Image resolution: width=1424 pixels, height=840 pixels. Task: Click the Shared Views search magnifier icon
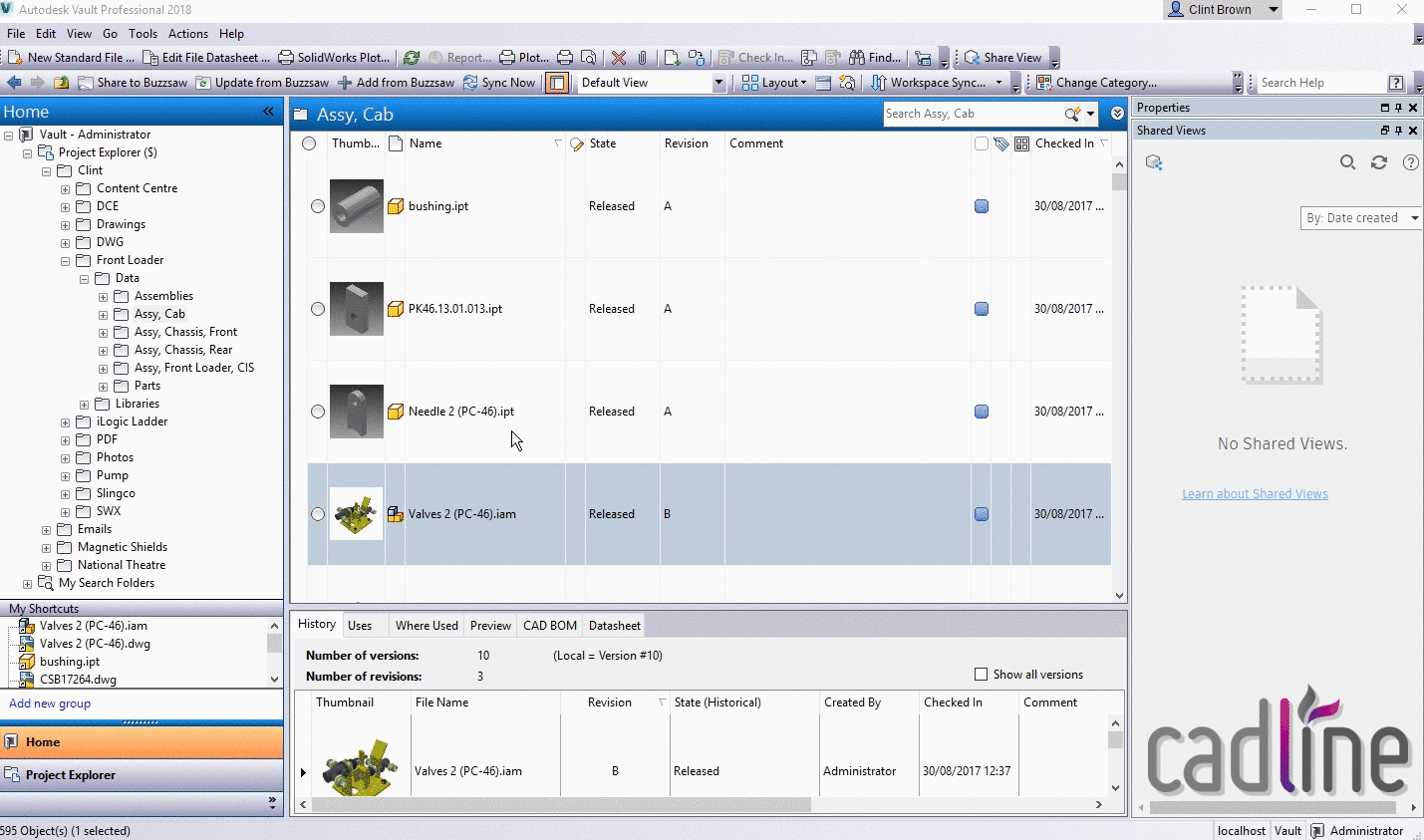pyautogui.click(x=1347, y=162)
